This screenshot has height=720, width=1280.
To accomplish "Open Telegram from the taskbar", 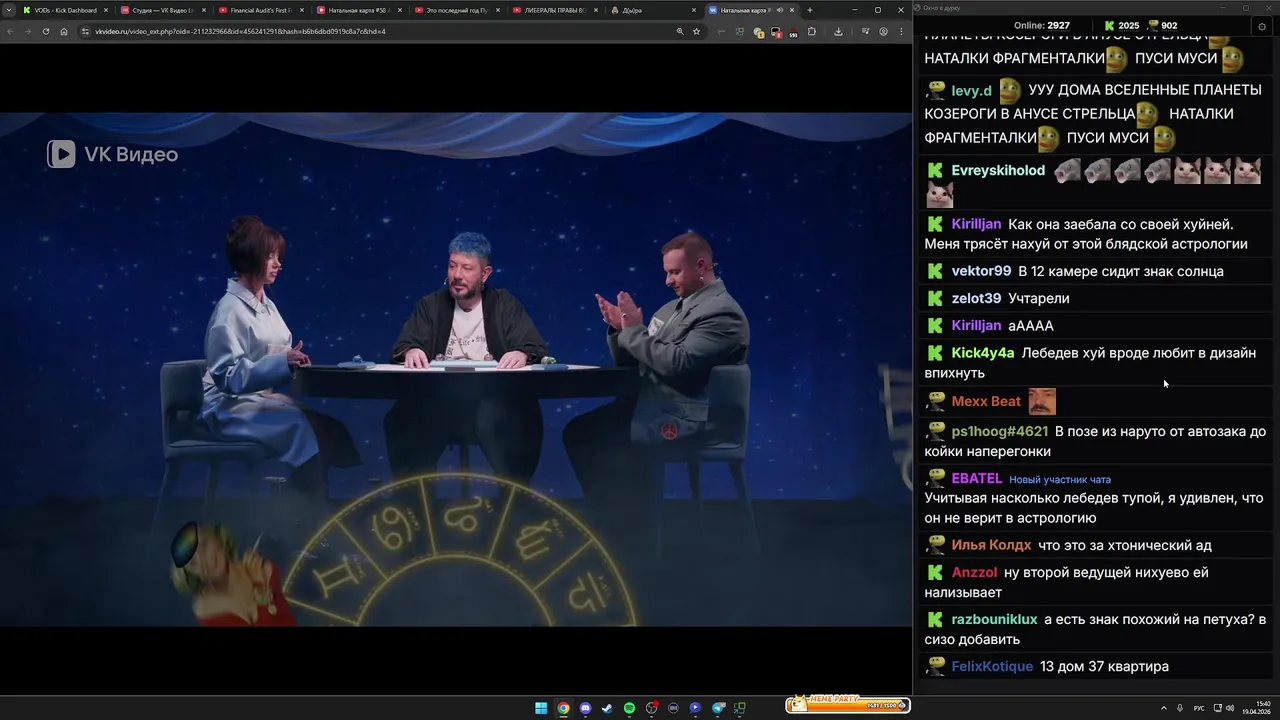I will pos(718,708).
